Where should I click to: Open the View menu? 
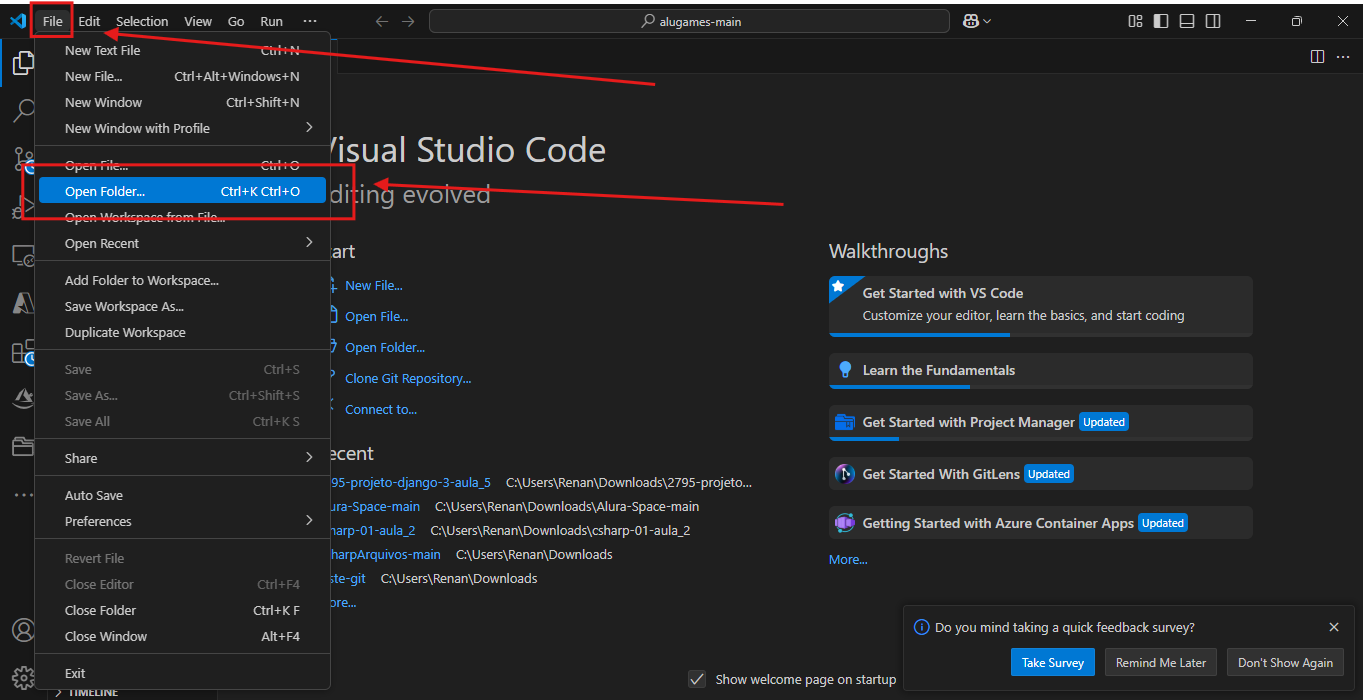click(x=198, y=21)
